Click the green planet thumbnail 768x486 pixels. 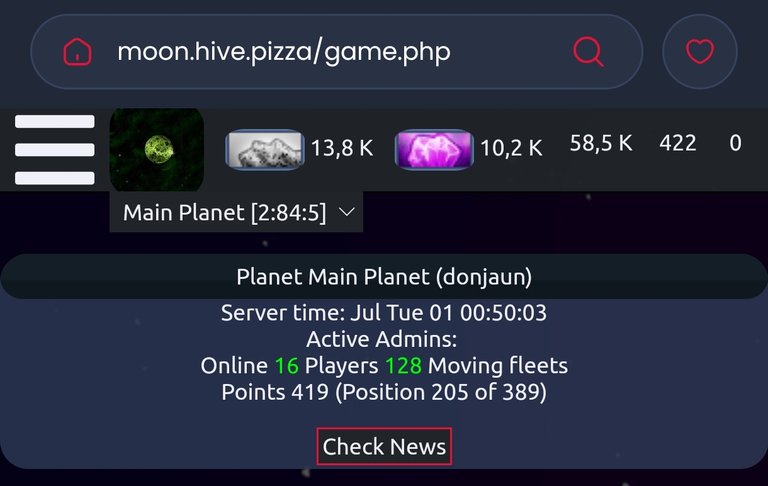[157, 149]
